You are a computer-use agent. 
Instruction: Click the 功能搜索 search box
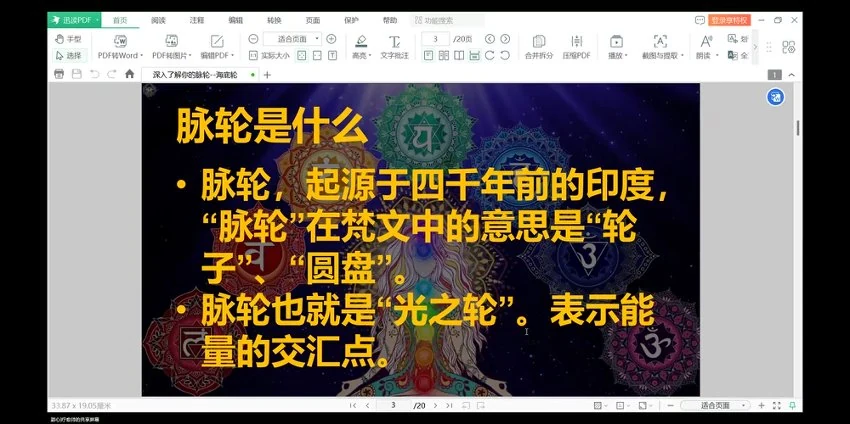tap(447, 20)
